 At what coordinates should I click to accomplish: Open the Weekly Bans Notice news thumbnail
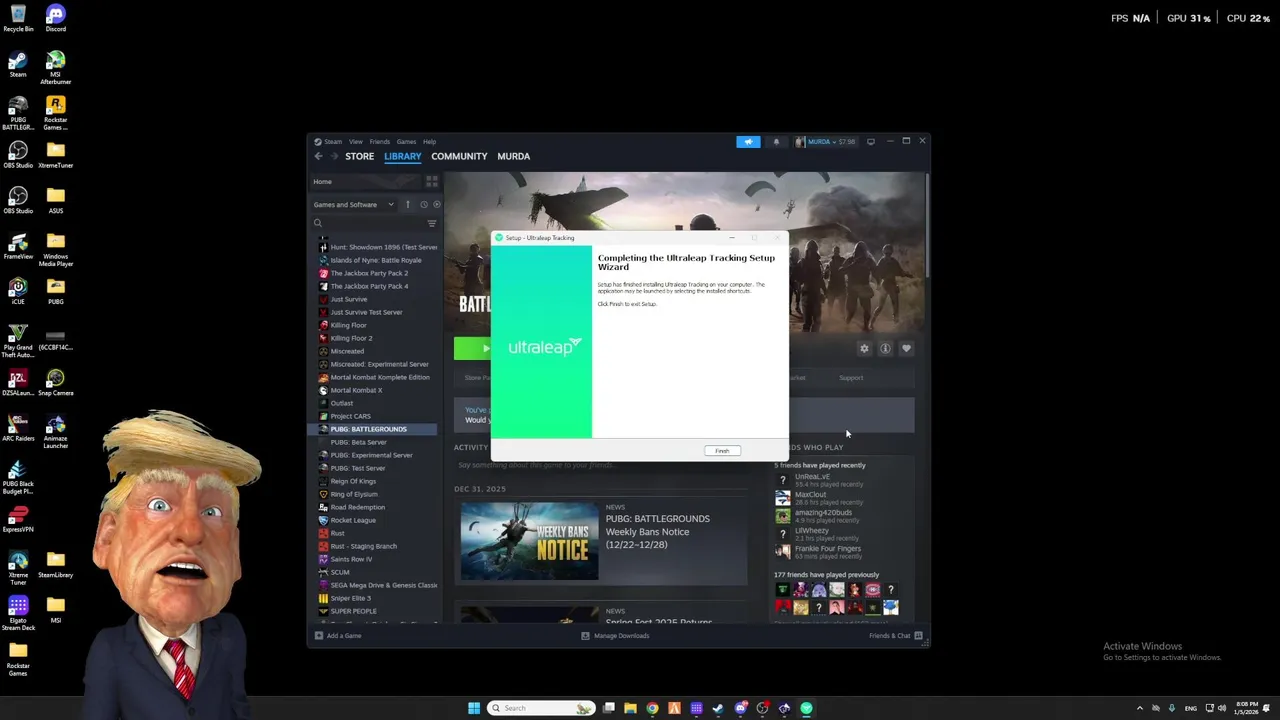point(529,541)
